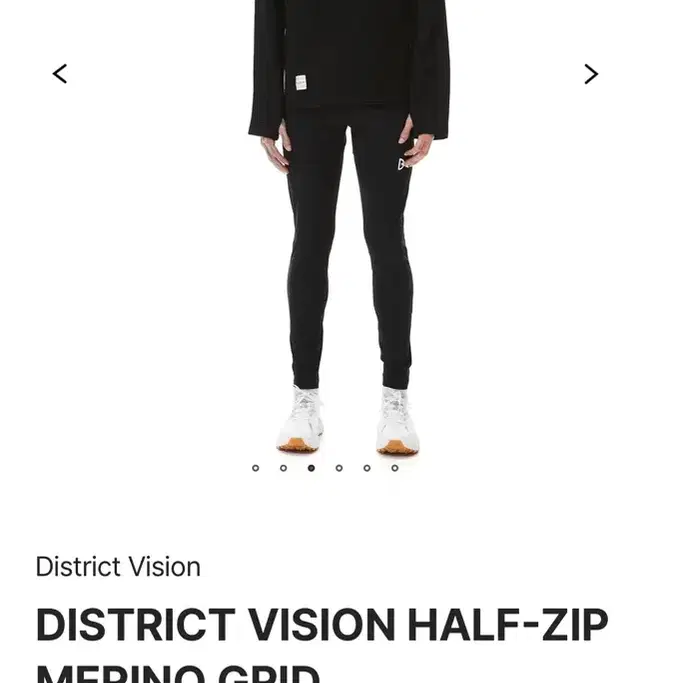The height and width of the screenshot is (683, 683).
Task: Select the second carousel dot
Action: [284, 468]
